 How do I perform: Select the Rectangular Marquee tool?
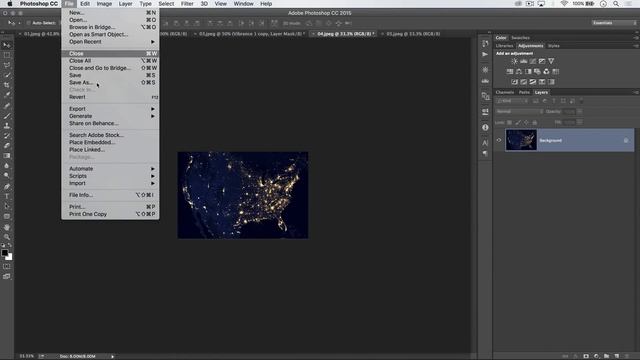pos(7,55)
